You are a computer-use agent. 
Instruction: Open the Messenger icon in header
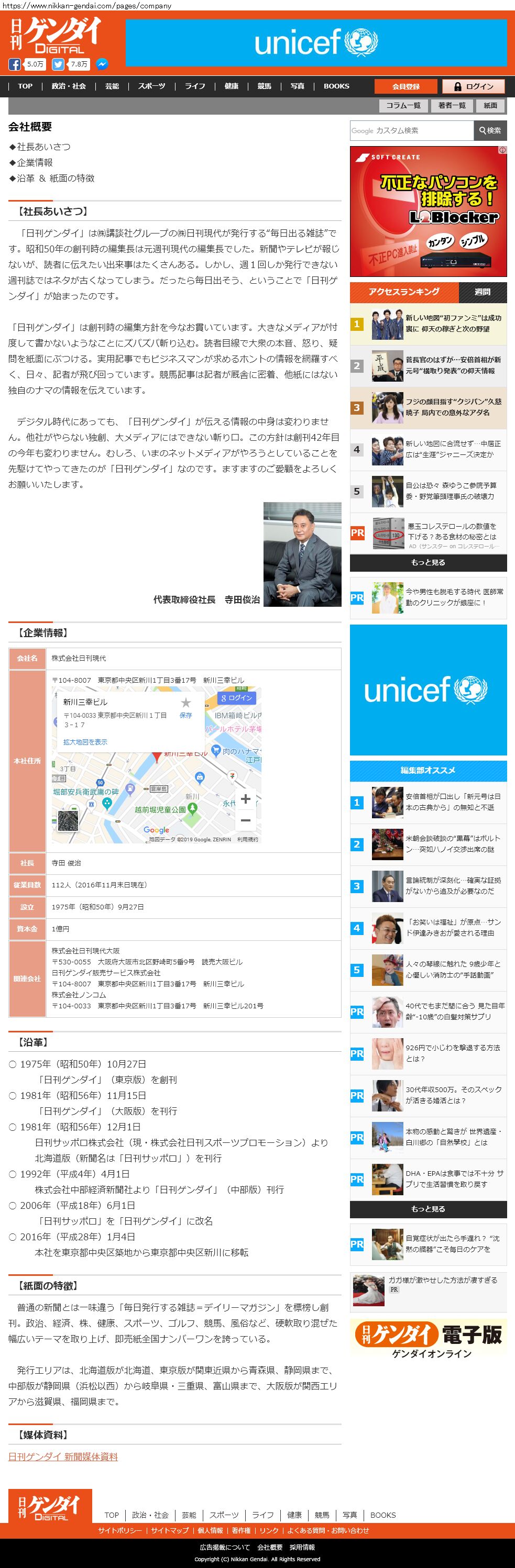point(102,64)
